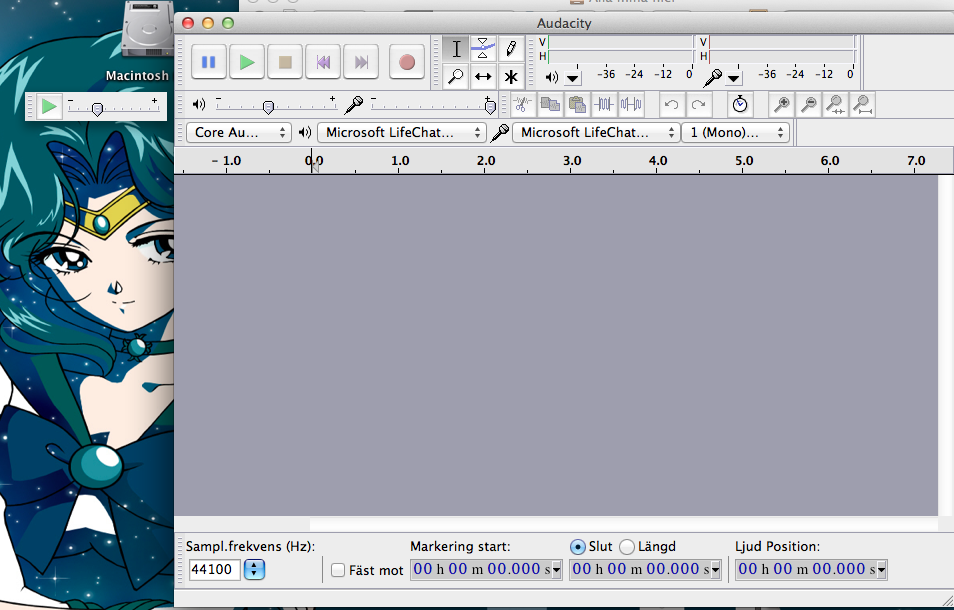Click the microphone icon beside the input meter

pyautogui.click(x=712, y=77)
